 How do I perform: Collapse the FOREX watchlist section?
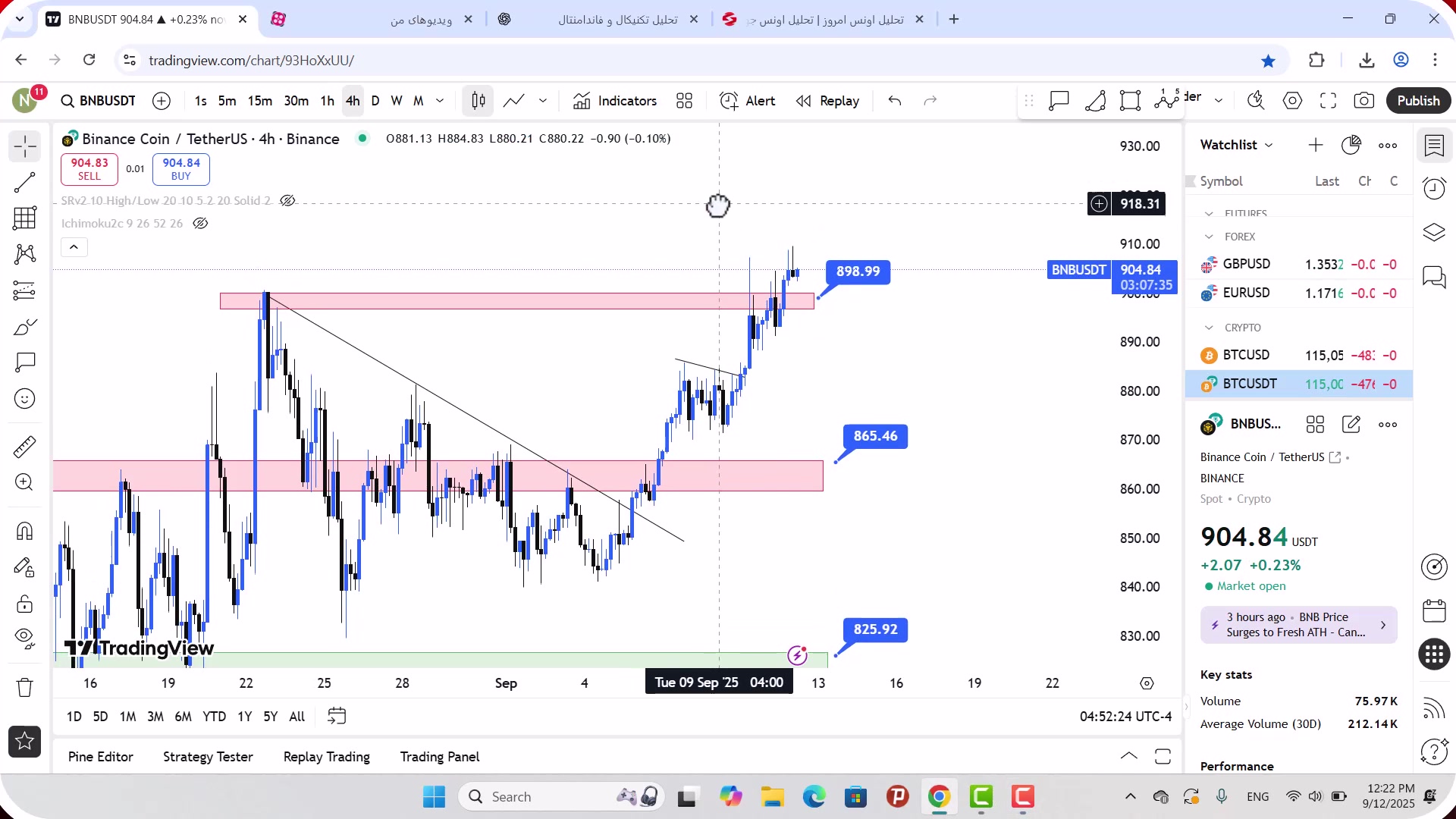click(x=1209, y=237)
